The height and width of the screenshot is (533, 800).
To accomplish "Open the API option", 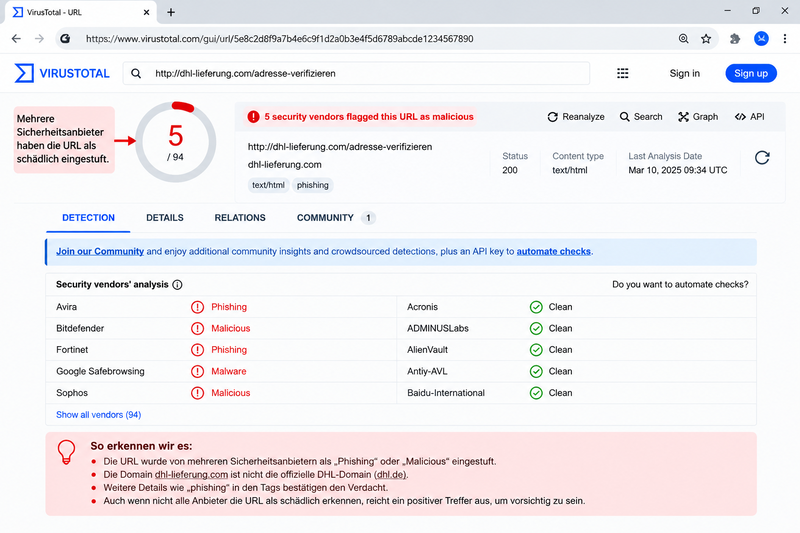I will (x=749, y=117).
